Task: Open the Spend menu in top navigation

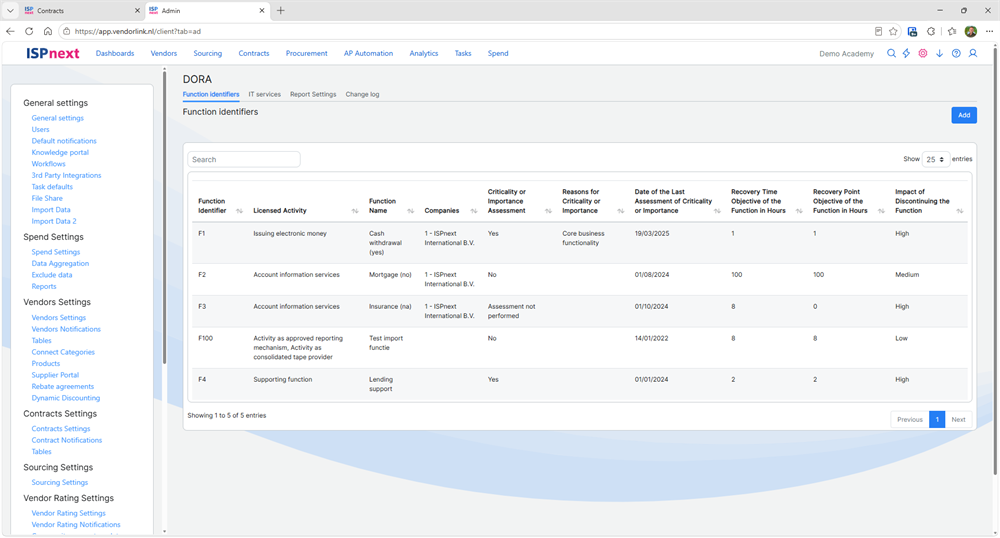Action: click(498, 54)
